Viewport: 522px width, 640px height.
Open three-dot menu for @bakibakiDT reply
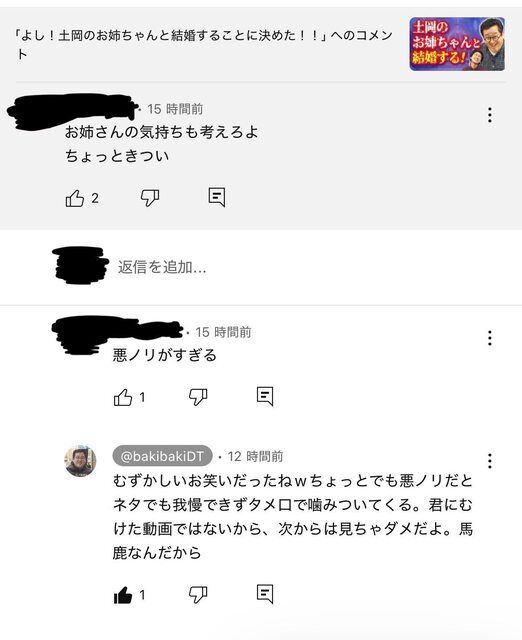point(489,461)
